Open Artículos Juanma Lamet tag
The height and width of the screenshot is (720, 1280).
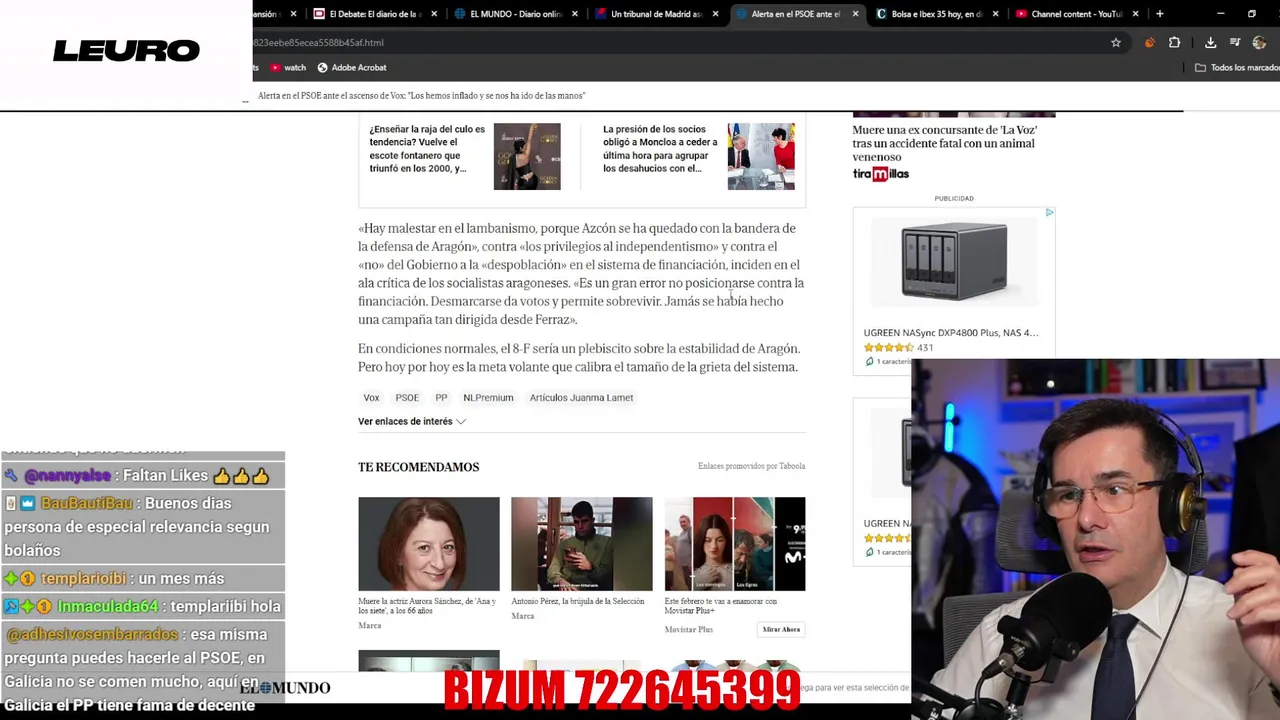[581, 398]
